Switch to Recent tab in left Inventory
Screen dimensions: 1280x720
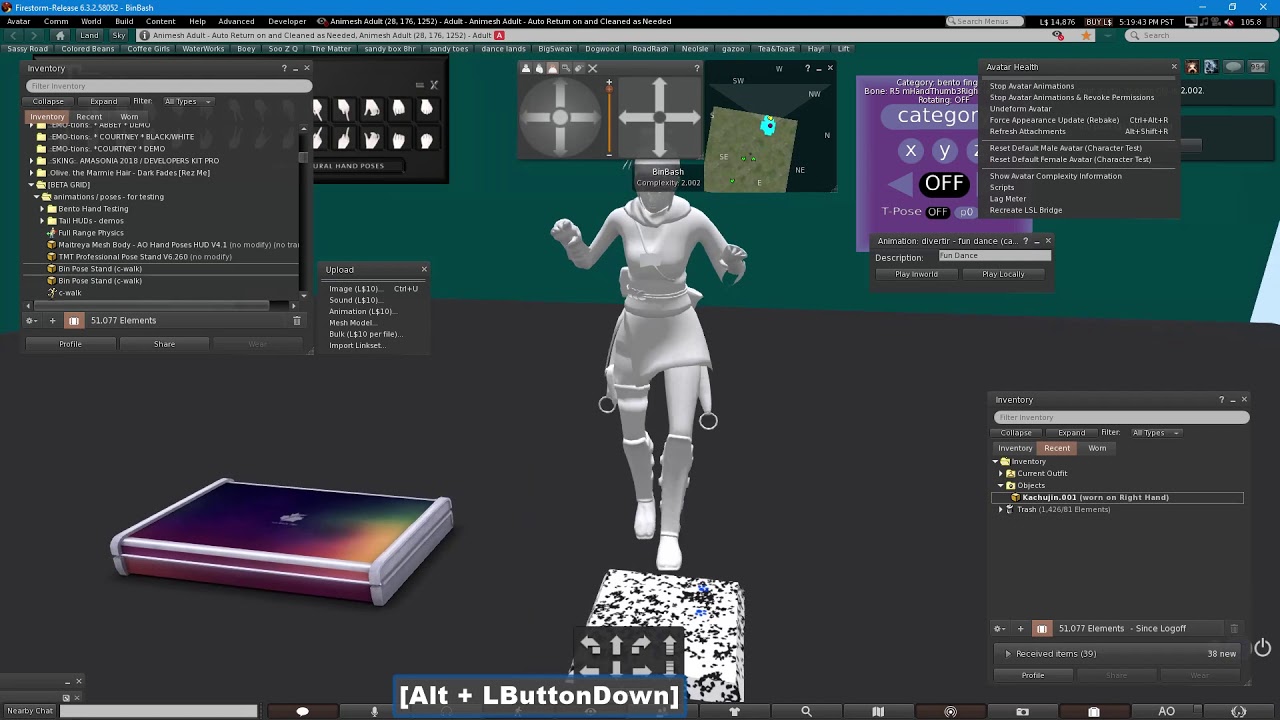click(89, 117)
